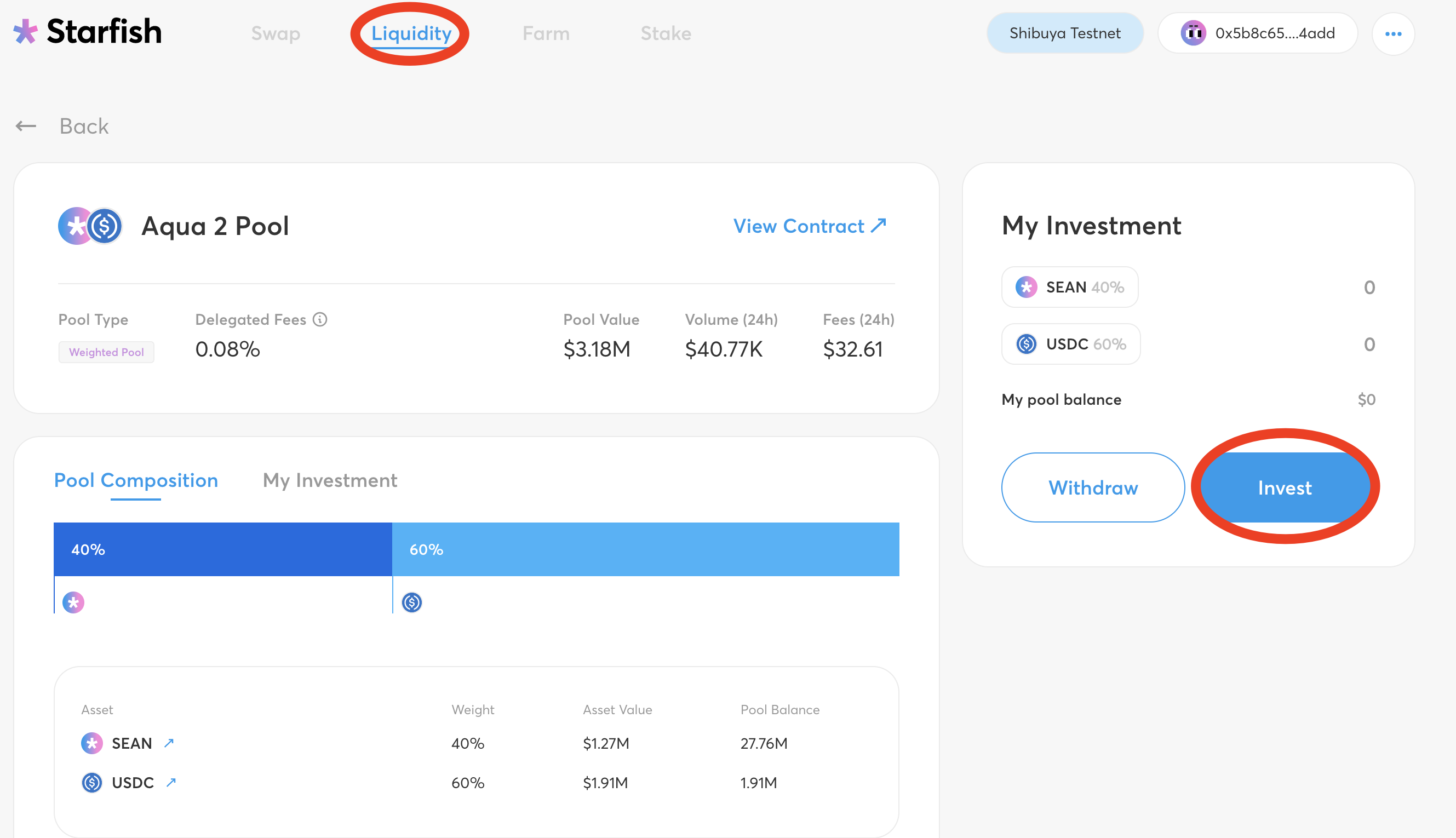This screenshot has height=838, width=1456.
Task: Click the wallet avatar icon
Action: pyautogui.click(x=1193, y=33)
